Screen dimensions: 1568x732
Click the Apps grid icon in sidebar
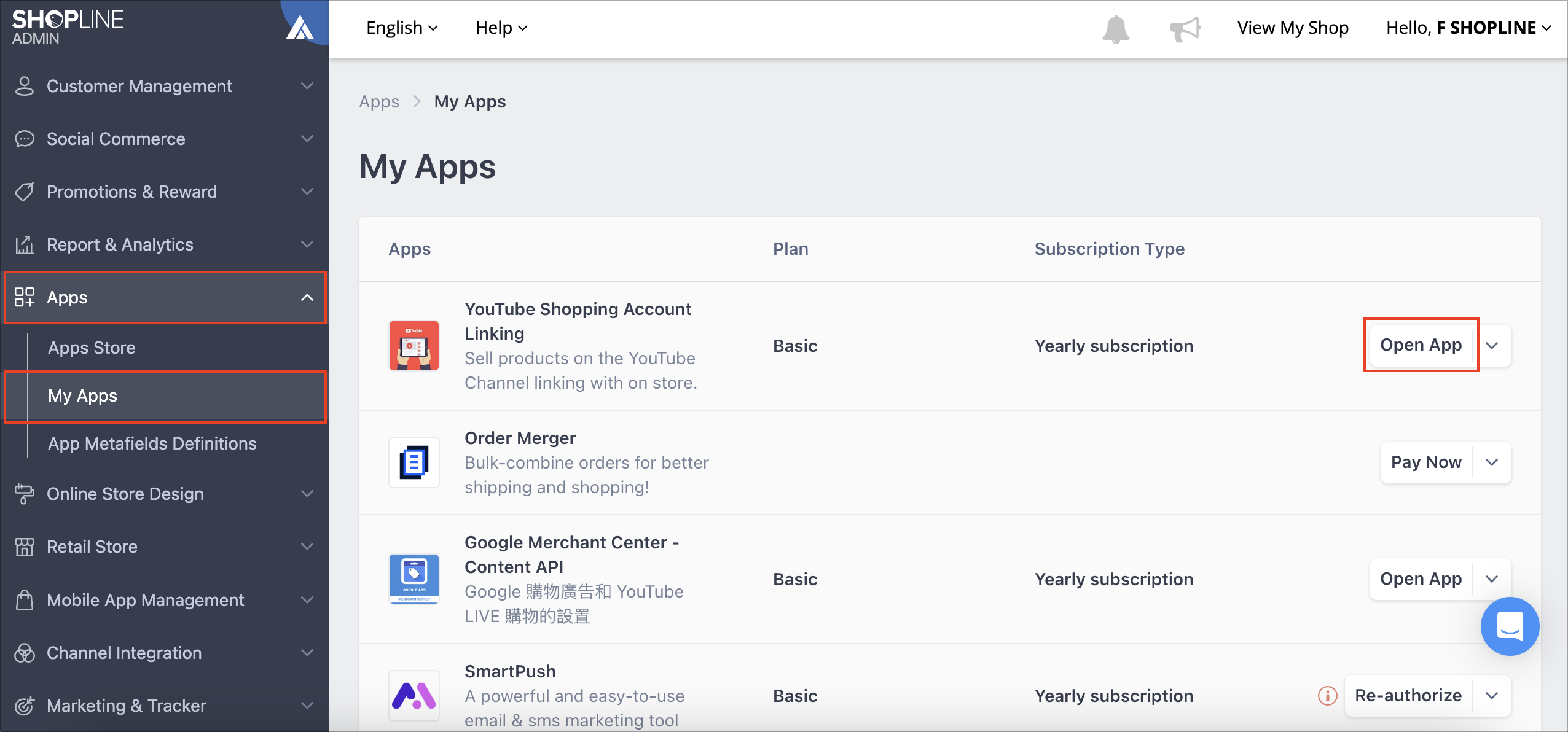click(25, 297)
